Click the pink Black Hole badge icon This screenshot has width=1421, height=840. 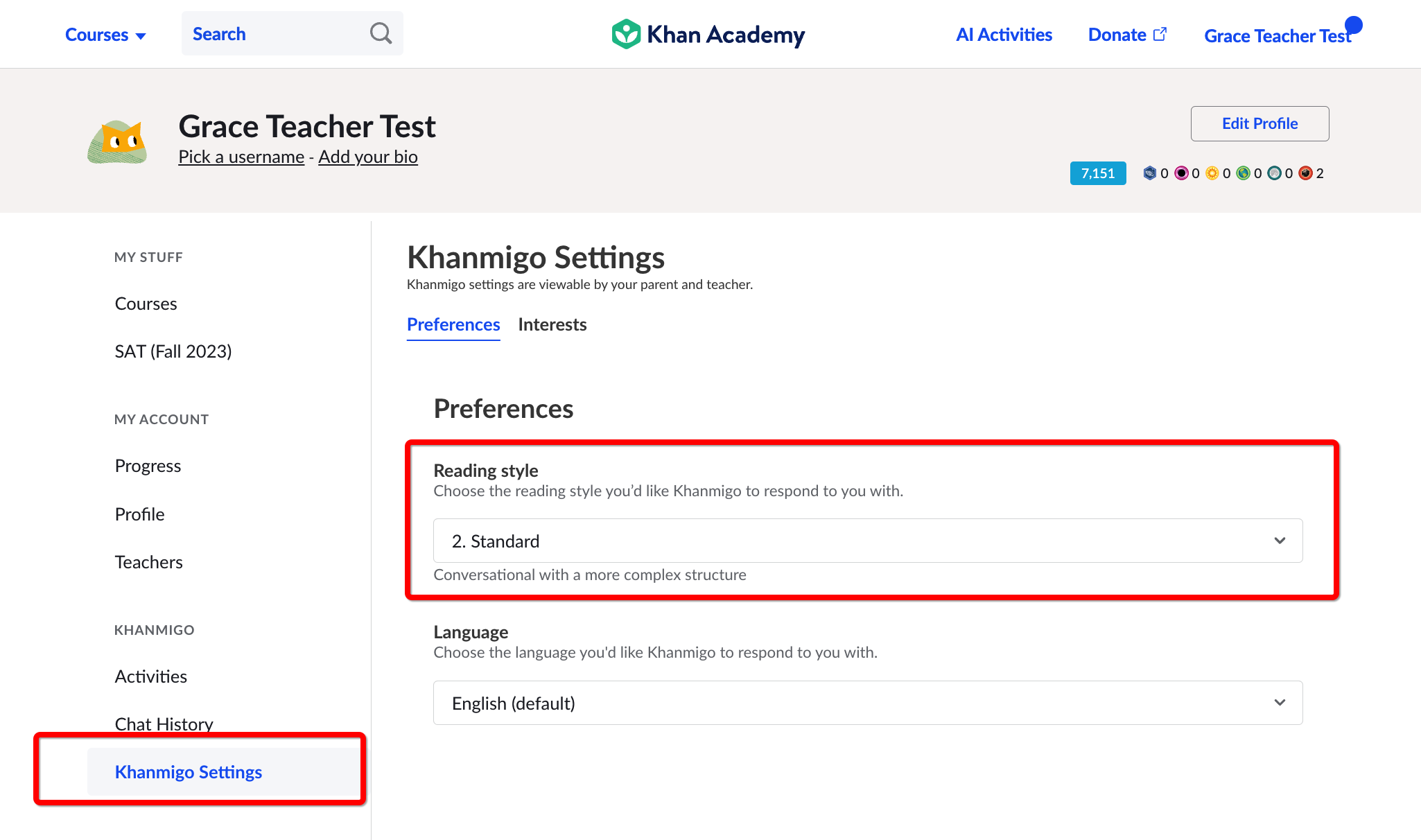(1180, 173)
